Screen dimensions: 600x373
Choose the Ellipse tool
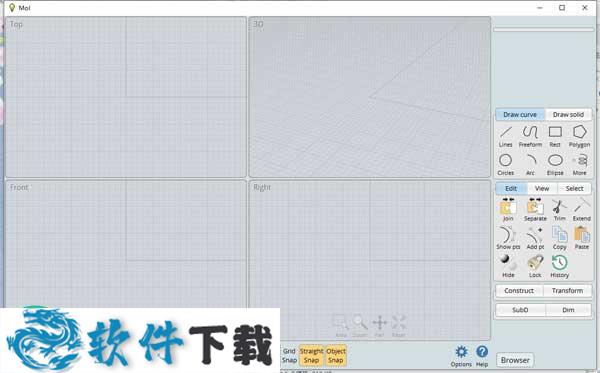point(555,165)
